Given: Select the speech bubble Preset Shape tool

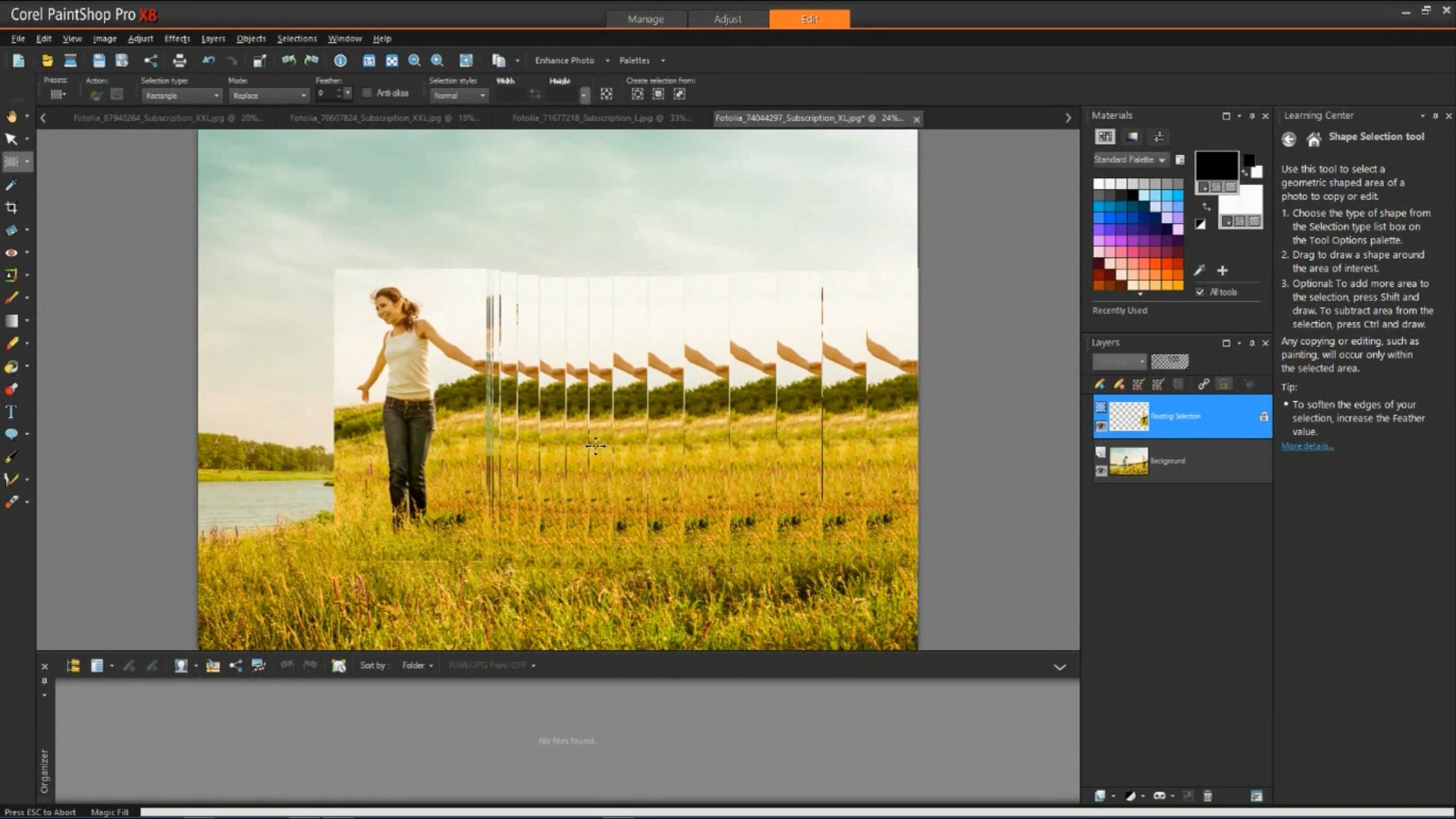Looking at the screenshot, I should coord(11,435).
